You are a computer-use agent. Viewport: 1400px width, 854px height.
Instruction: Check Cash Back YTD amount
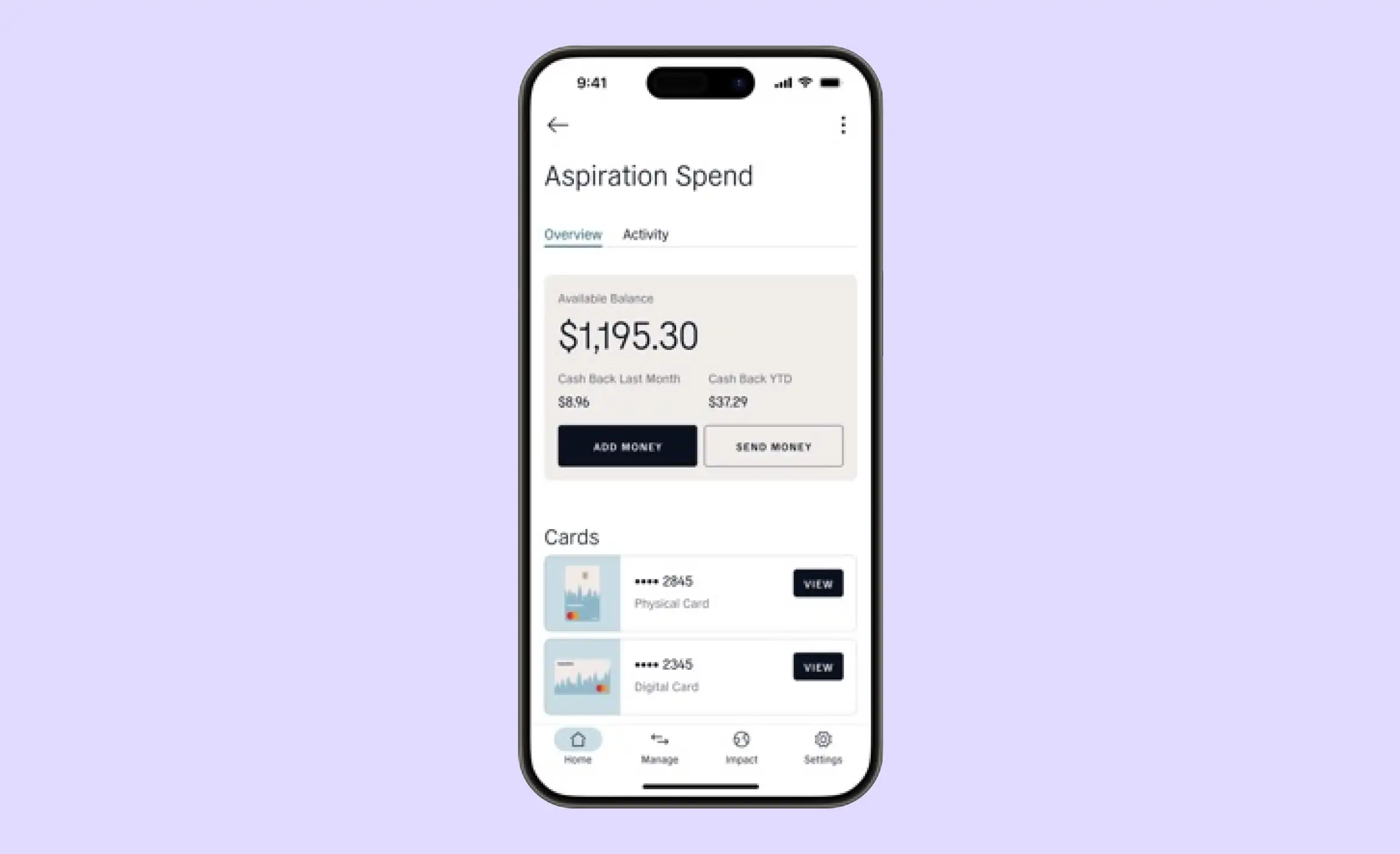coord(727,401)
